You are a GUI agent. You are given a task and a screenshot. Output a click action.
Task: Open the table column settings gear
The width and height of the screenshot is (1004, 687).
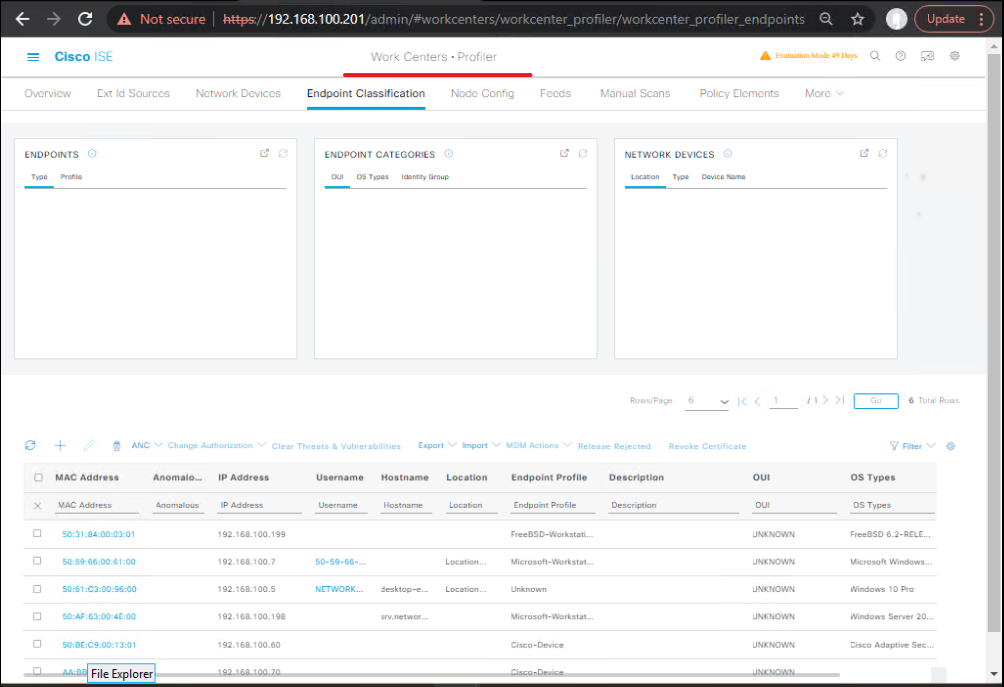[950, 446]
